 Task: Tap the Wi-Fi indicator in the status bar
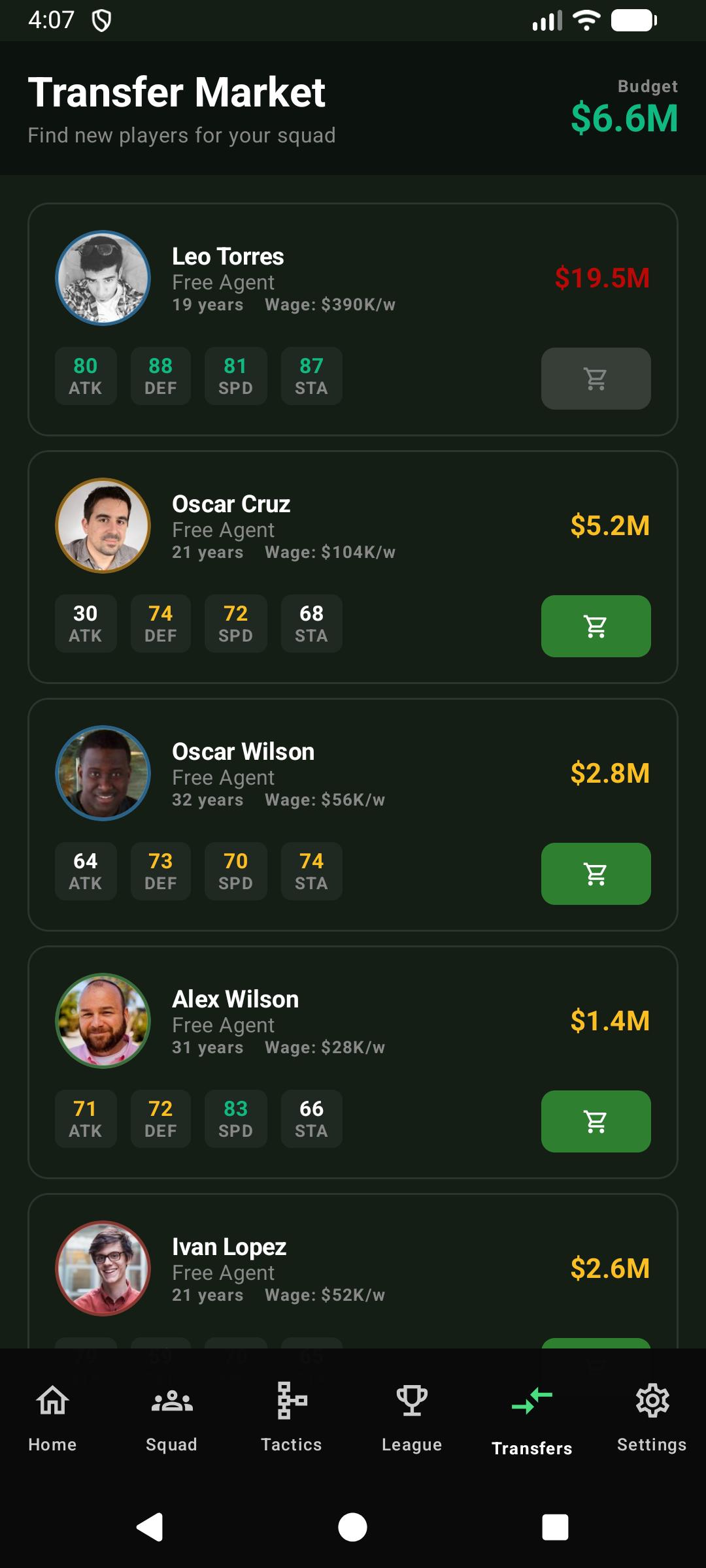coord(586,22)
